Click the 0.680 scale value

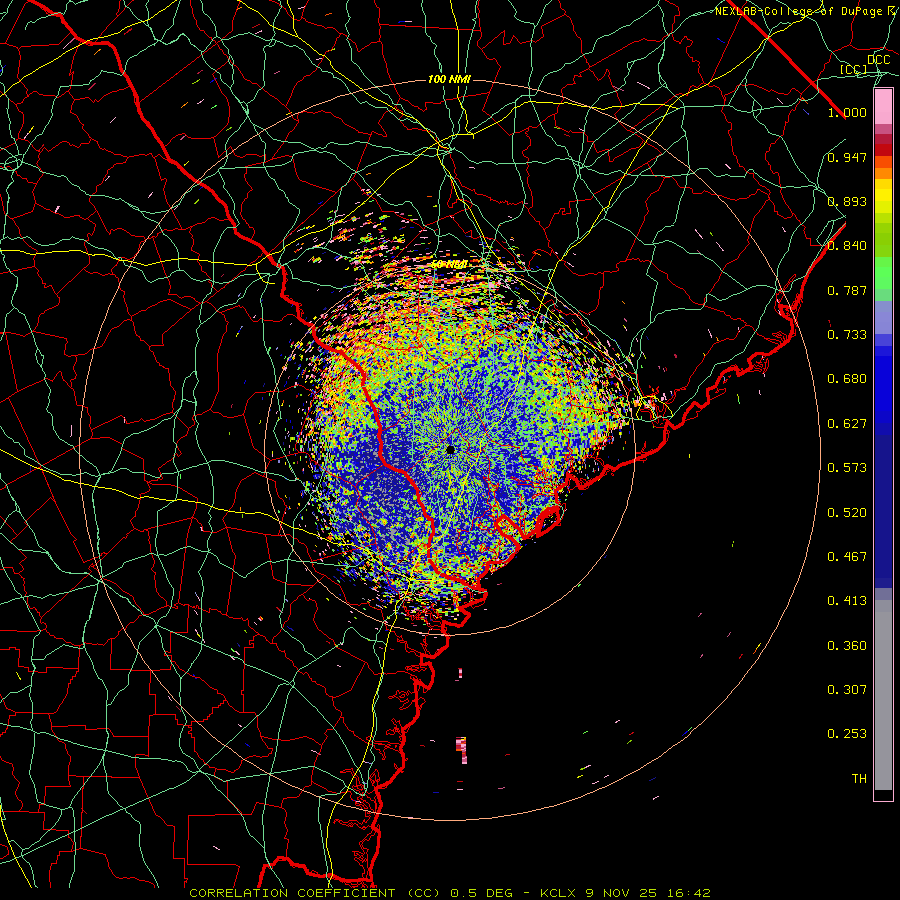[x=847, y=379]
